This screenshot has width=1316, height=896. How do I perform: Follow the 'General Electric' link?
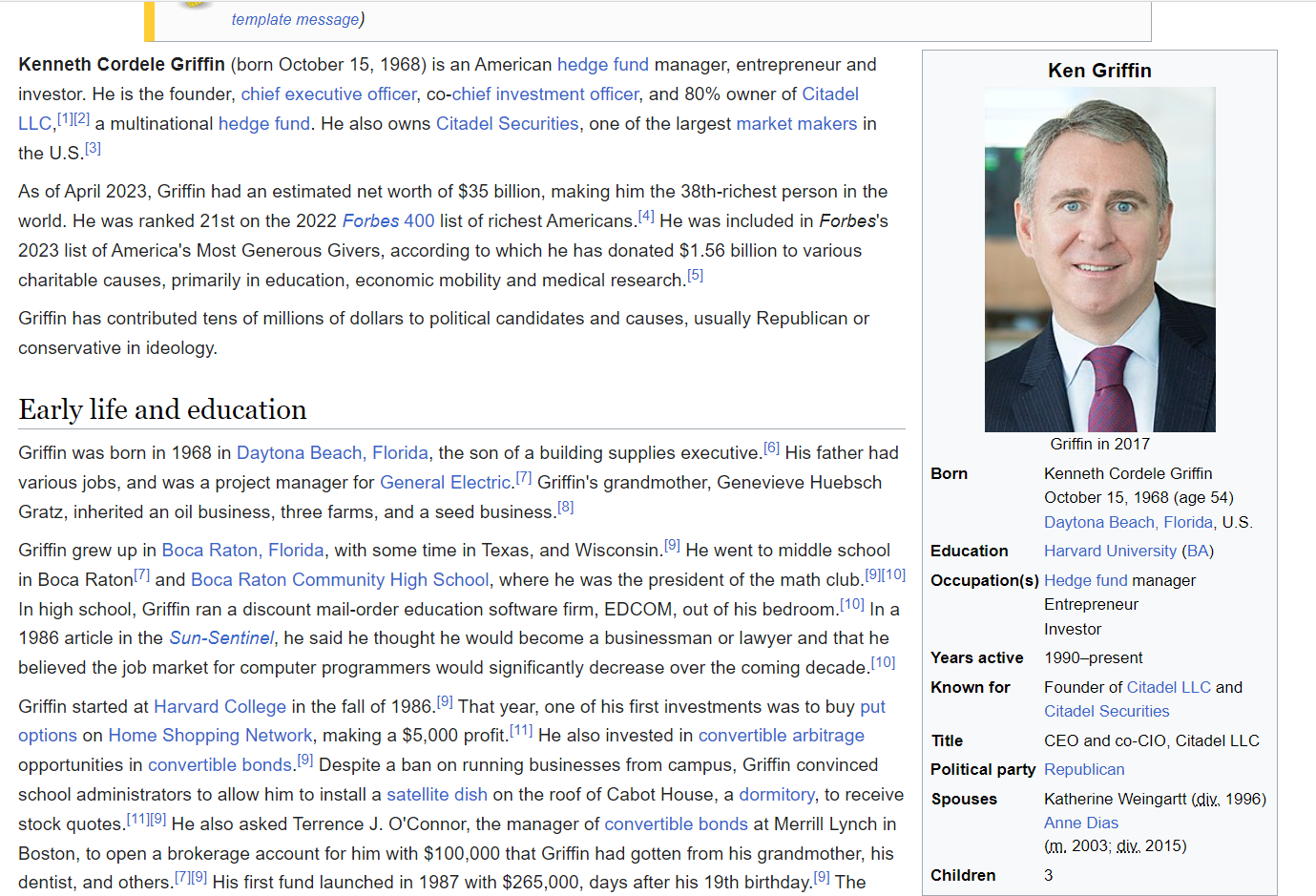(x=445, y=483)
